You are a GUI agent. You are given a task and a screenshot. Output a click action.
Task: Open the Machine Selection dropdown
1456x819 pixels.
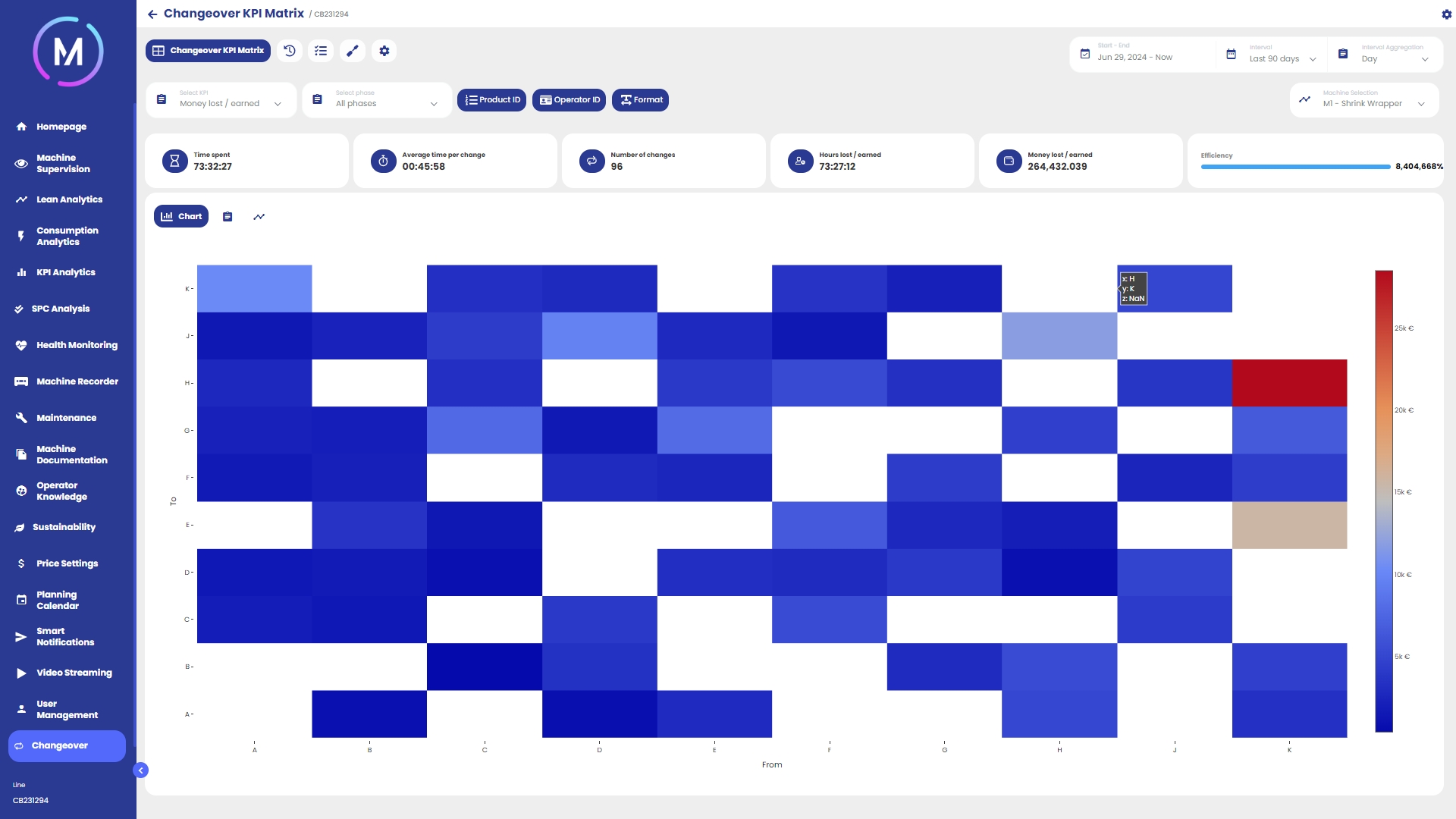click(x=1364, y=100)
